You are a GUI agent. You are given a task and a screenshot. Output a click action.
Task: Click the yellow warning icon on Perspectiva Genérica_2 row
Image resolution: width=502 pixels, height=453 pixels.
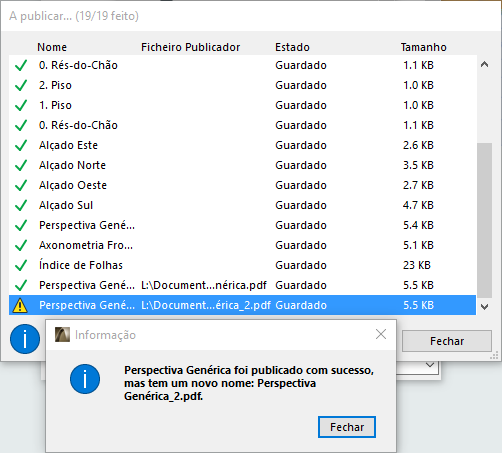pos(20,305)
